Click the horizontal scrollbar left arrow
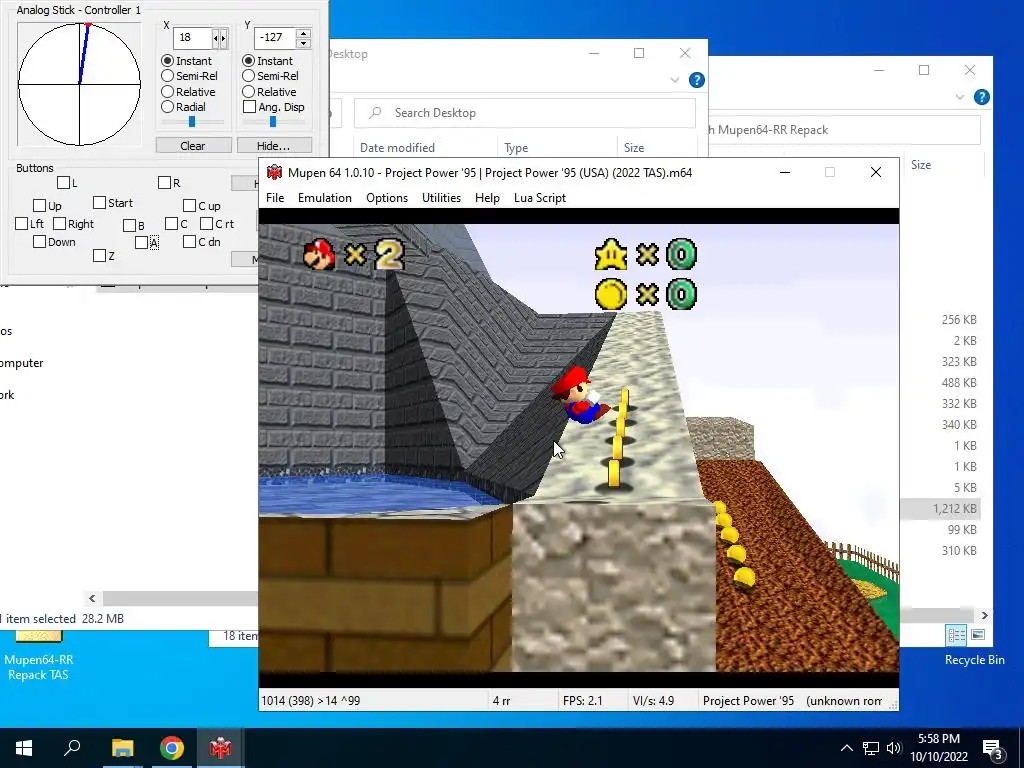The width and height of the screenshot is (1024, 768). (x=92, y=598)
